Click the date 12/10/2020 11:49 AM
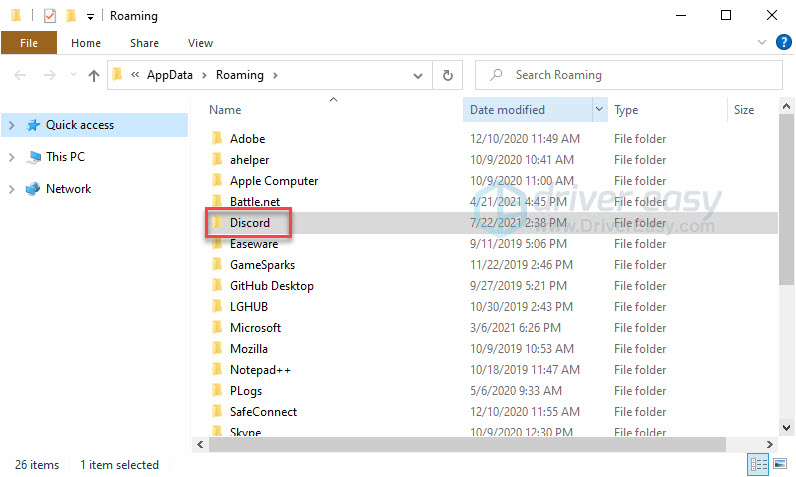The width and height of the screenshot is (796, 477). [x=524, y=139]
